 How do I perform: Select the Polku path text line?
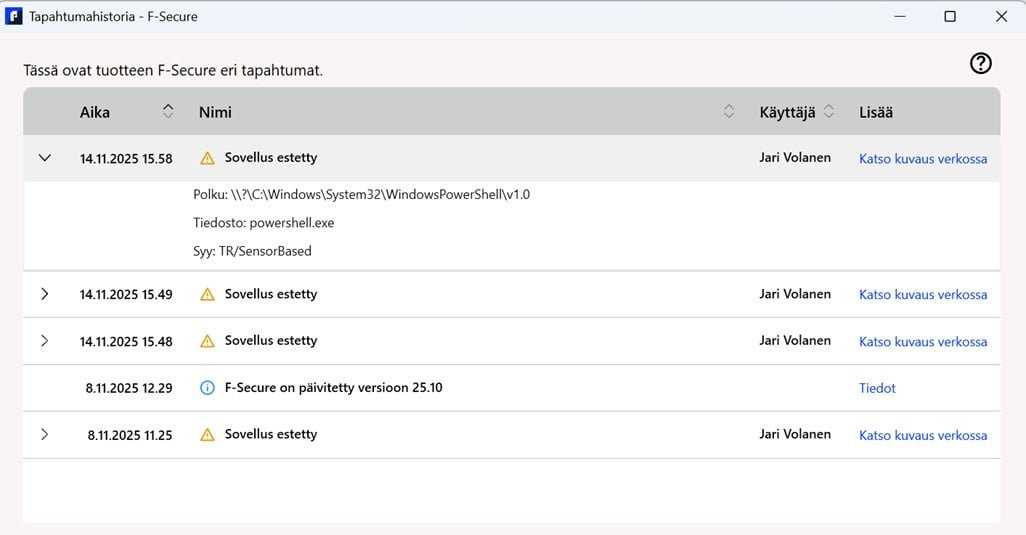(361, 194)
